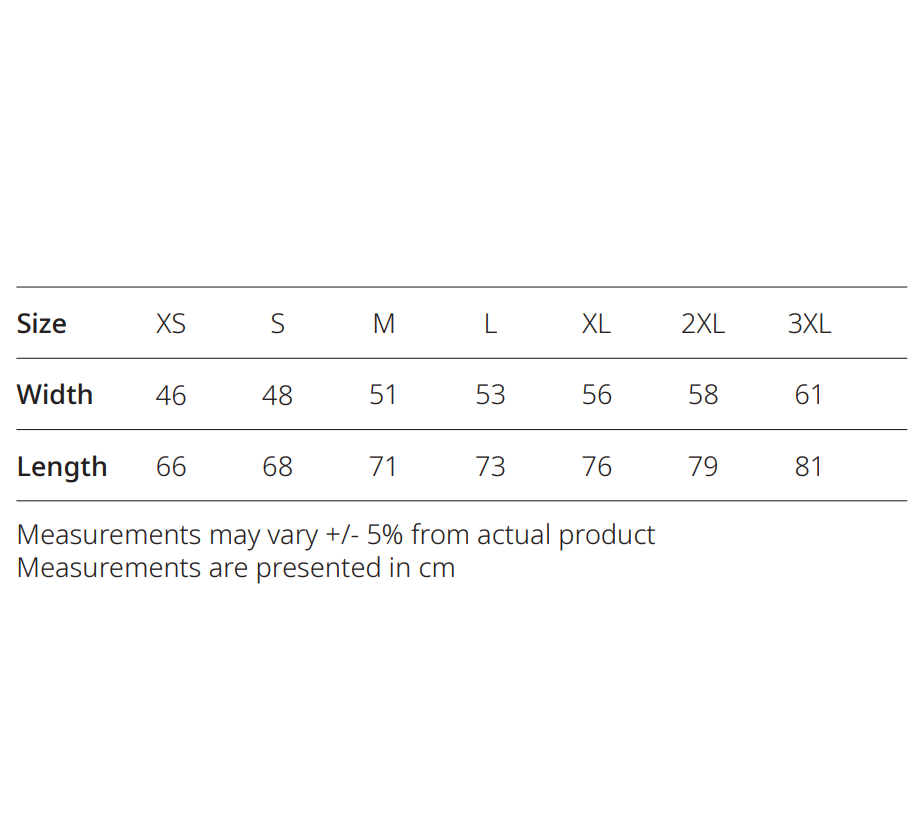Viewport: 913px width, 831px height.
Task: Select the Width row label
Action: coord(55,395)
